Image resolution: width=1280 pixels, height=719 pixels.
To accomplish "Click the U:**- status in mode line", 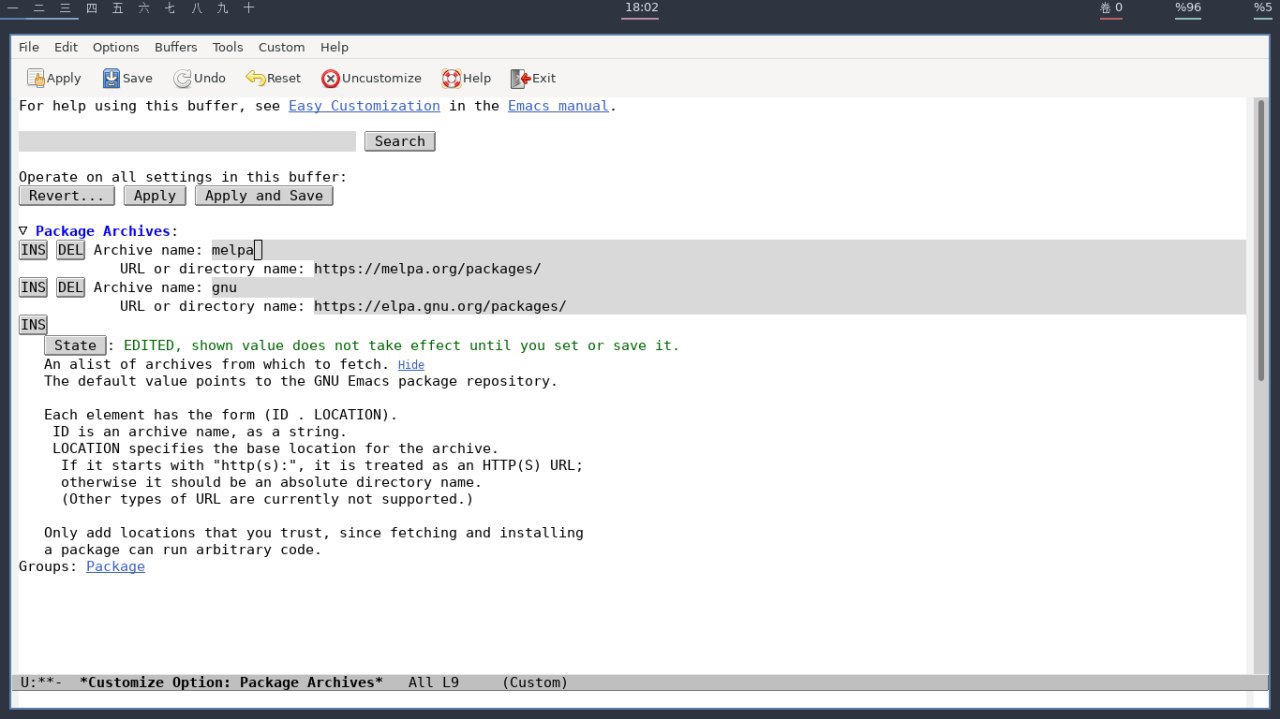I will click(41, 682).
